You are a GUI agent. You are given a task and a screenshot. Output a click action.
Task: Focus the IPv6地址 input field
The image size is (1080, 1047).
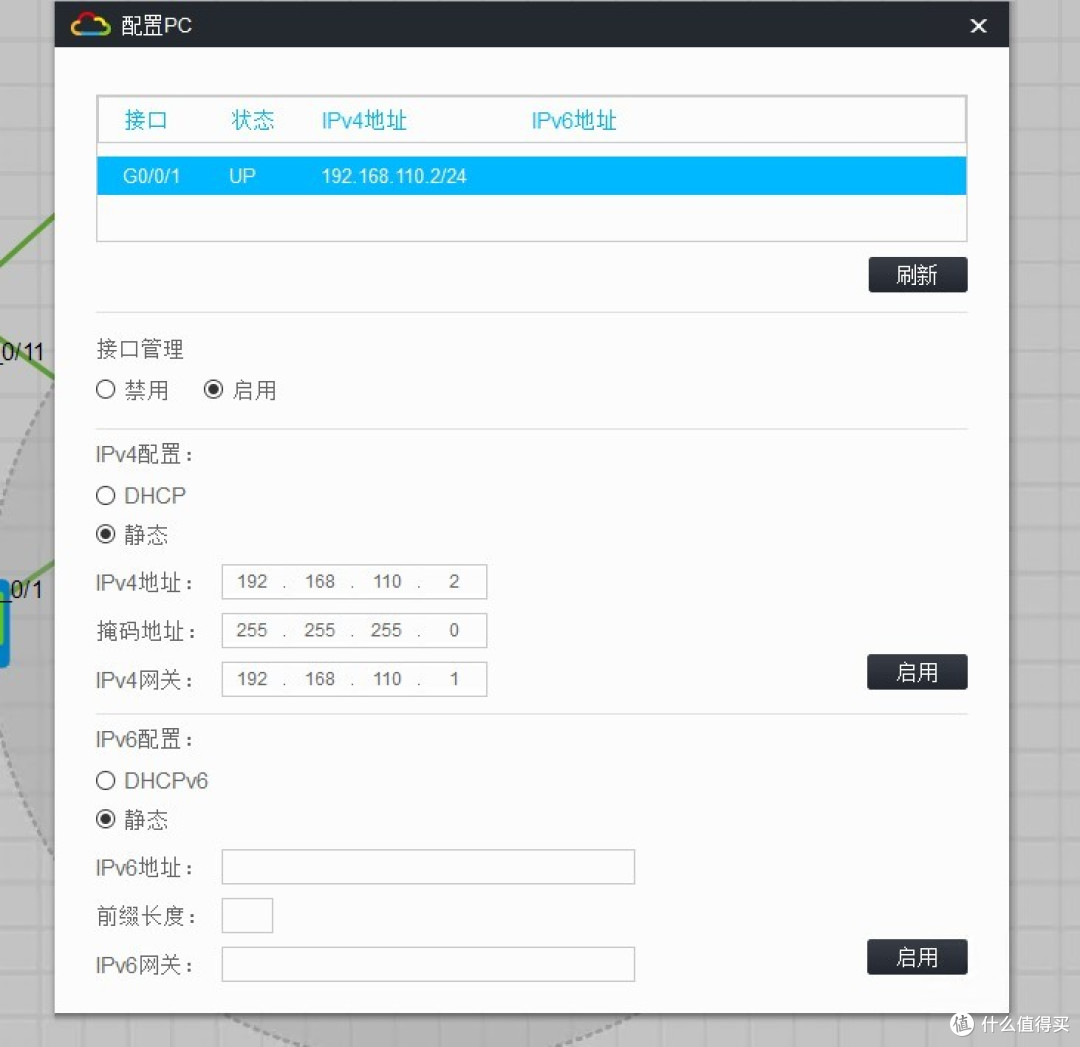click(x=428, y=867)
